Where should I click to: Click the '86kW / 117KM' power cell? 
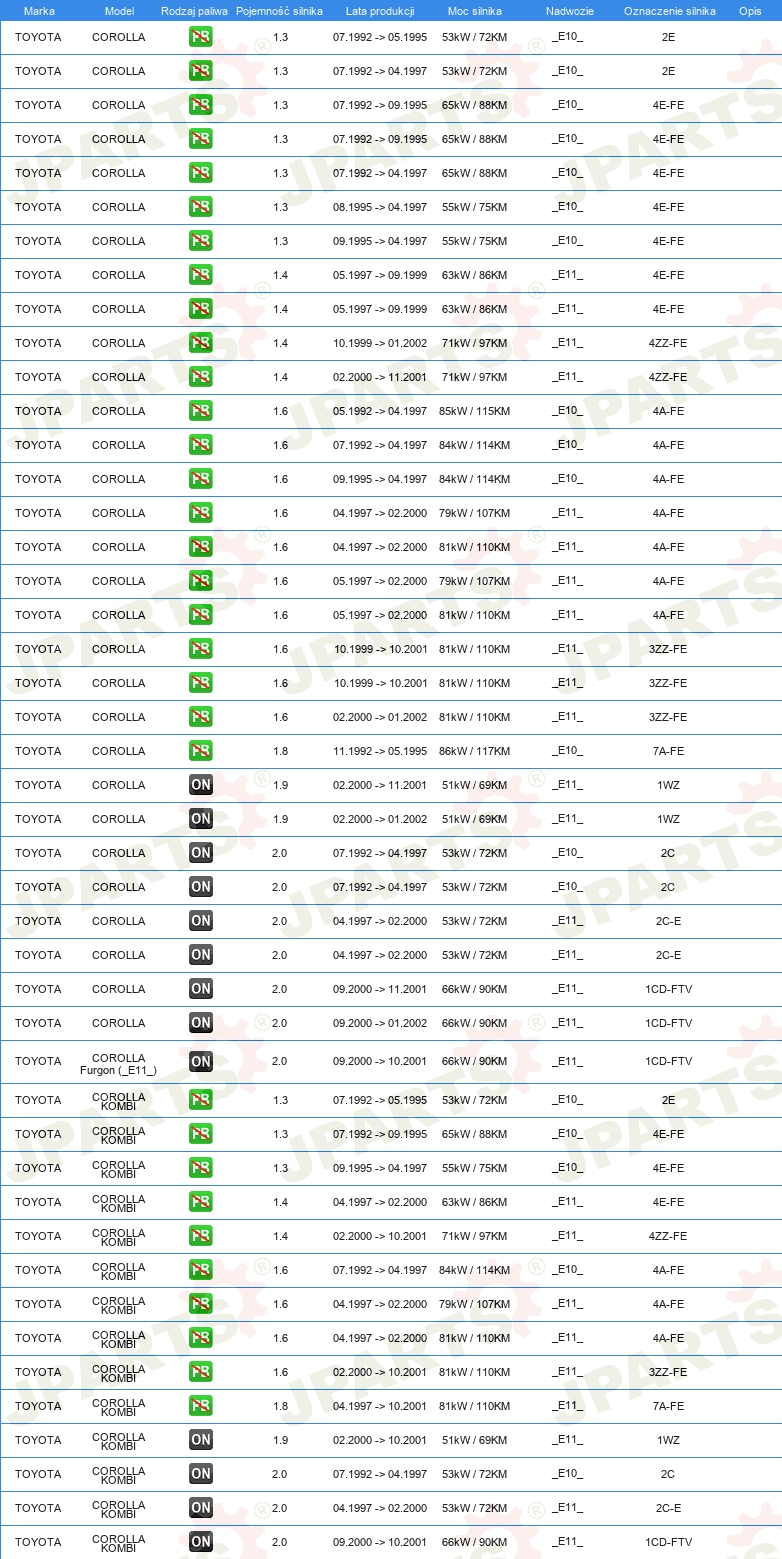474,751
